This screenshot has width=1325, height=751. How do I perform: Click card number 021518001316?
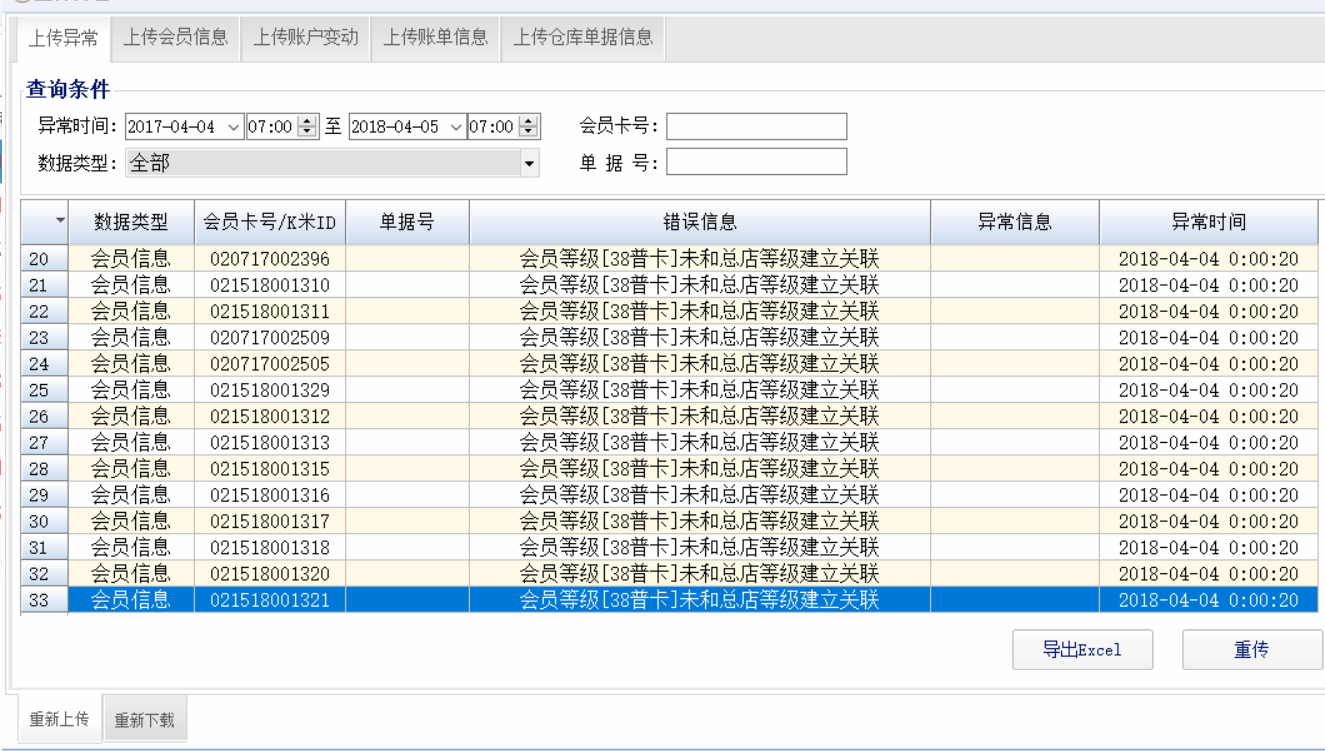[x=270, y=495]
